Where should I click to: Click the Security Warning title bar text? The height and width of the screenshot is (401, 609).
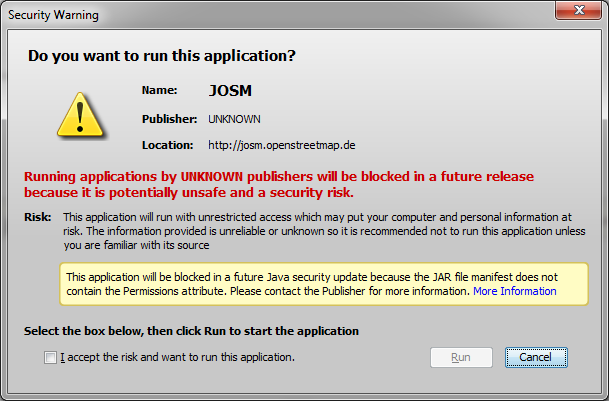click(x=53, y=15)
